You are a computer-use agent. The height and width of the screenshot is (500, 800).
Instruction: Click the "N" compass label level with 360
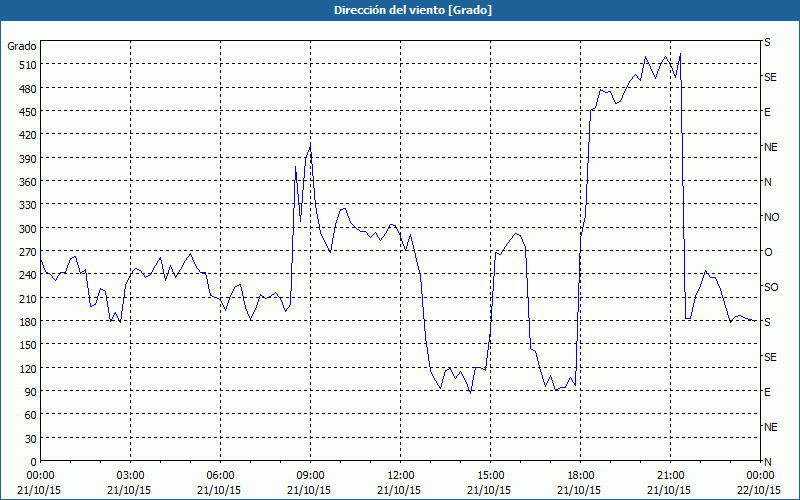[x=767, y=182]
